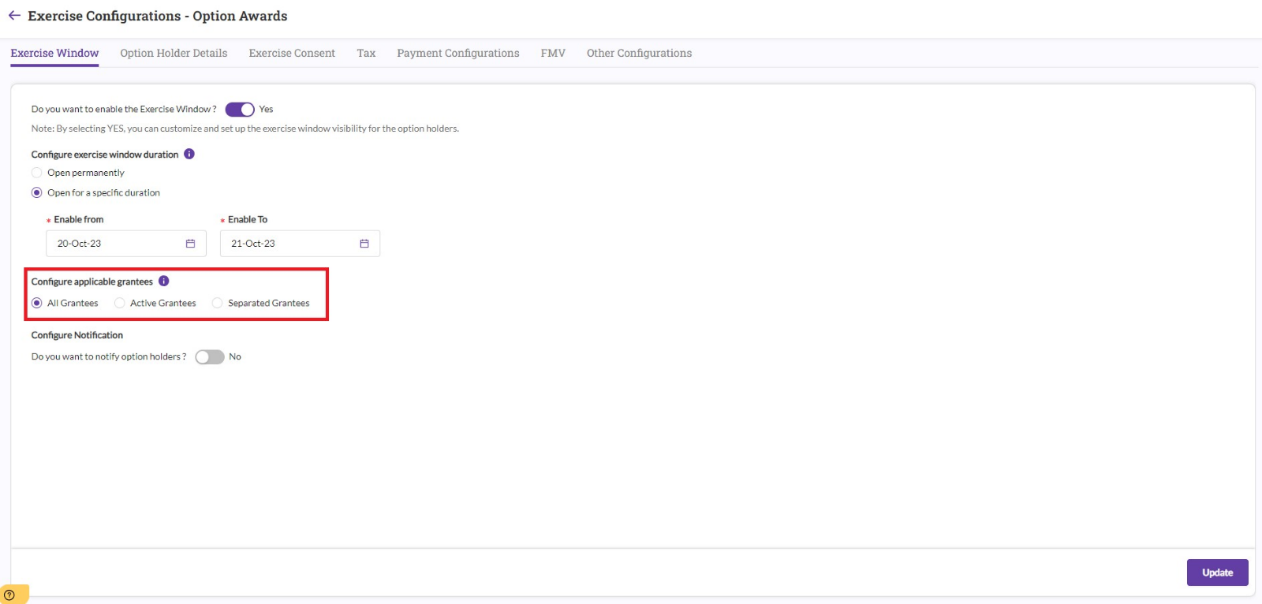Switch to the Tax tab

click(366, 53)
